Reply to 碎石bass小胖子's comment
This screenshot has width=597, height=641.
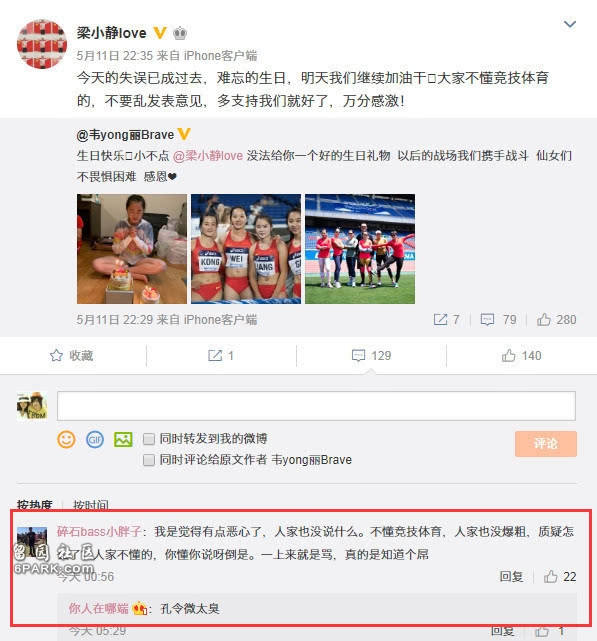511,576
